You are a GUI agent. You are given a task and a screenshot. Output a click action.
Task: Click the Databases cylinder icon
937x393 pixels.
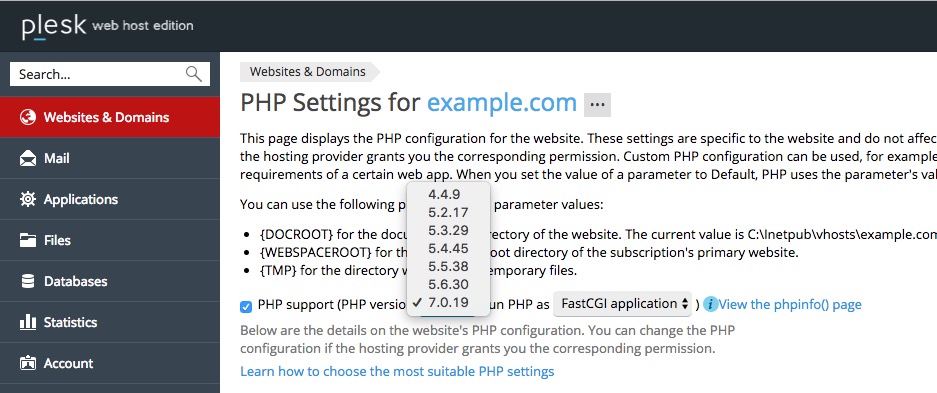tap(27, 281)
